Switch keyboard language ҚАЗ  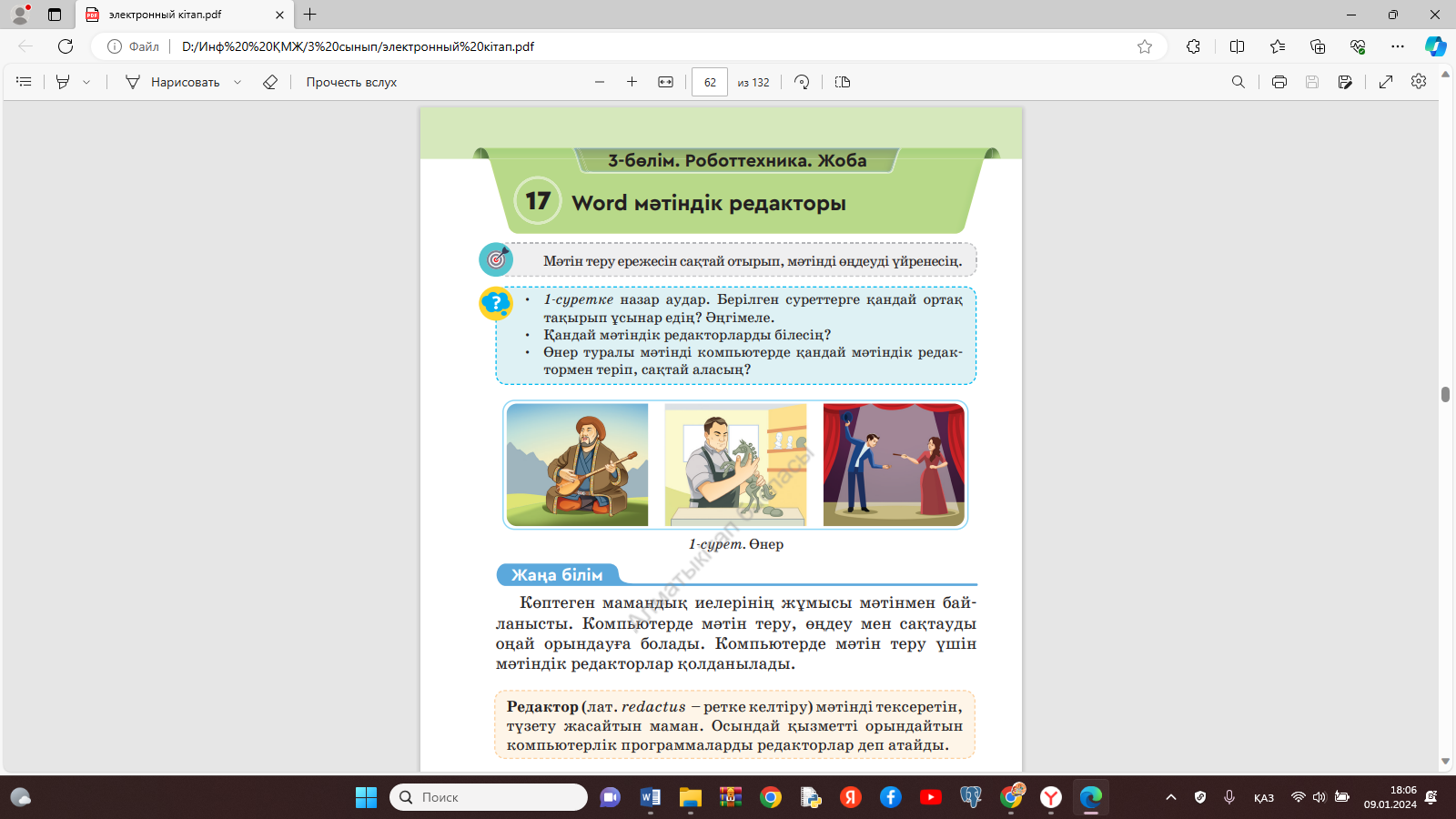click(1264, 798)
